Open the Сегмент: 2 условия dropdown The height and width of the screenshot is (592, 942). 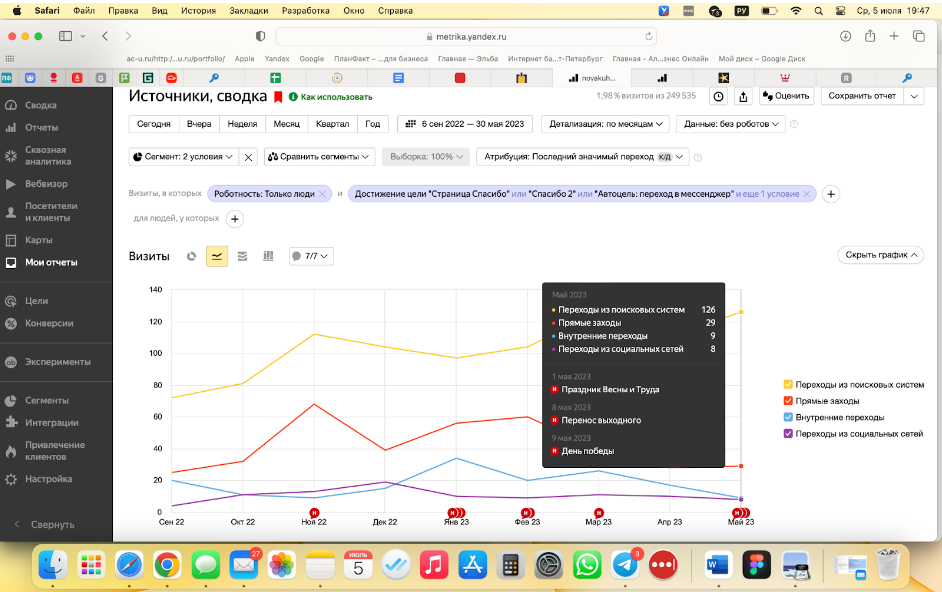pos(183,157)
